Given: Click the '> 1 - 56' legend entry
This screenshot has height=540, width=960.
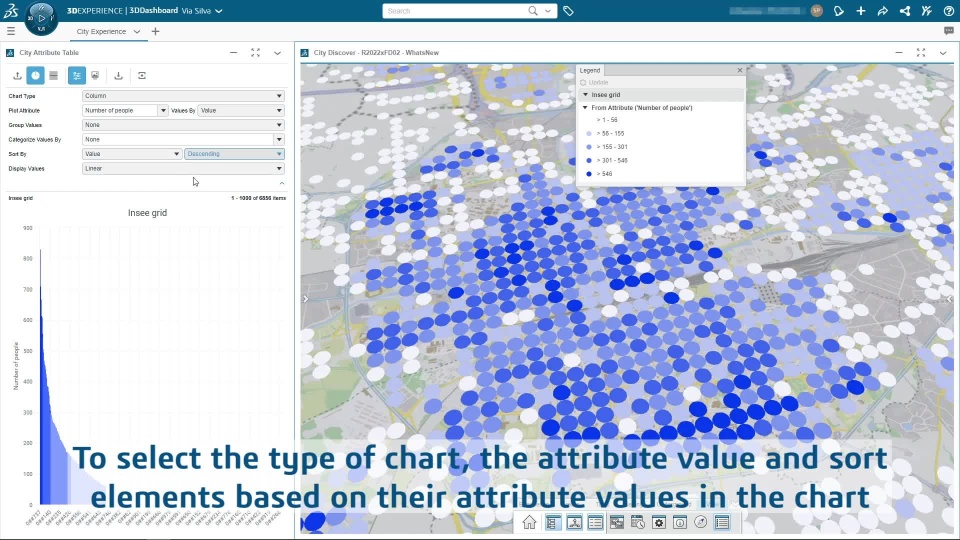Looking at the screenshot, I should (607, 120).
